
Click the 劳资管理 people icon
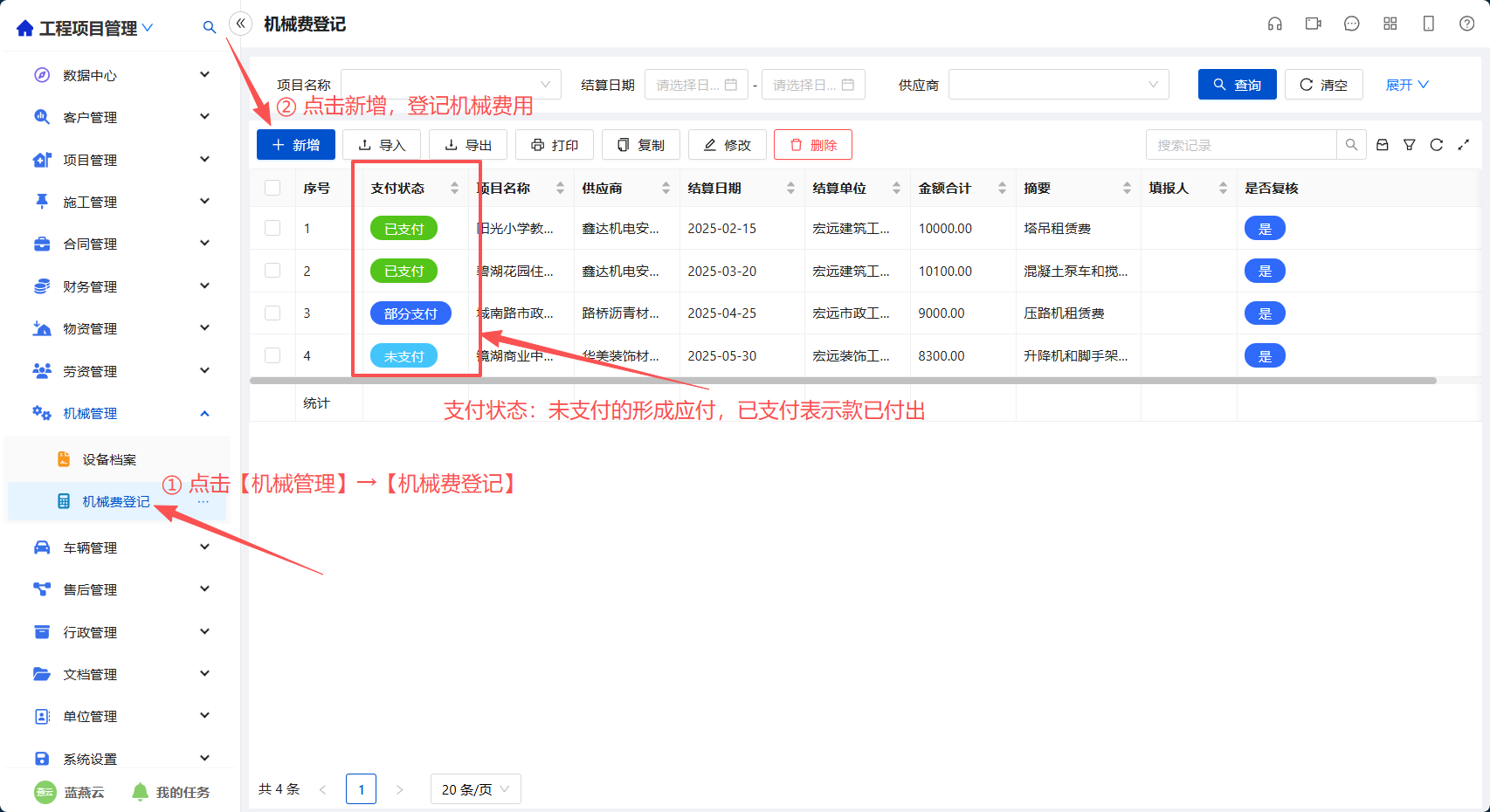(x=42, y=371)
